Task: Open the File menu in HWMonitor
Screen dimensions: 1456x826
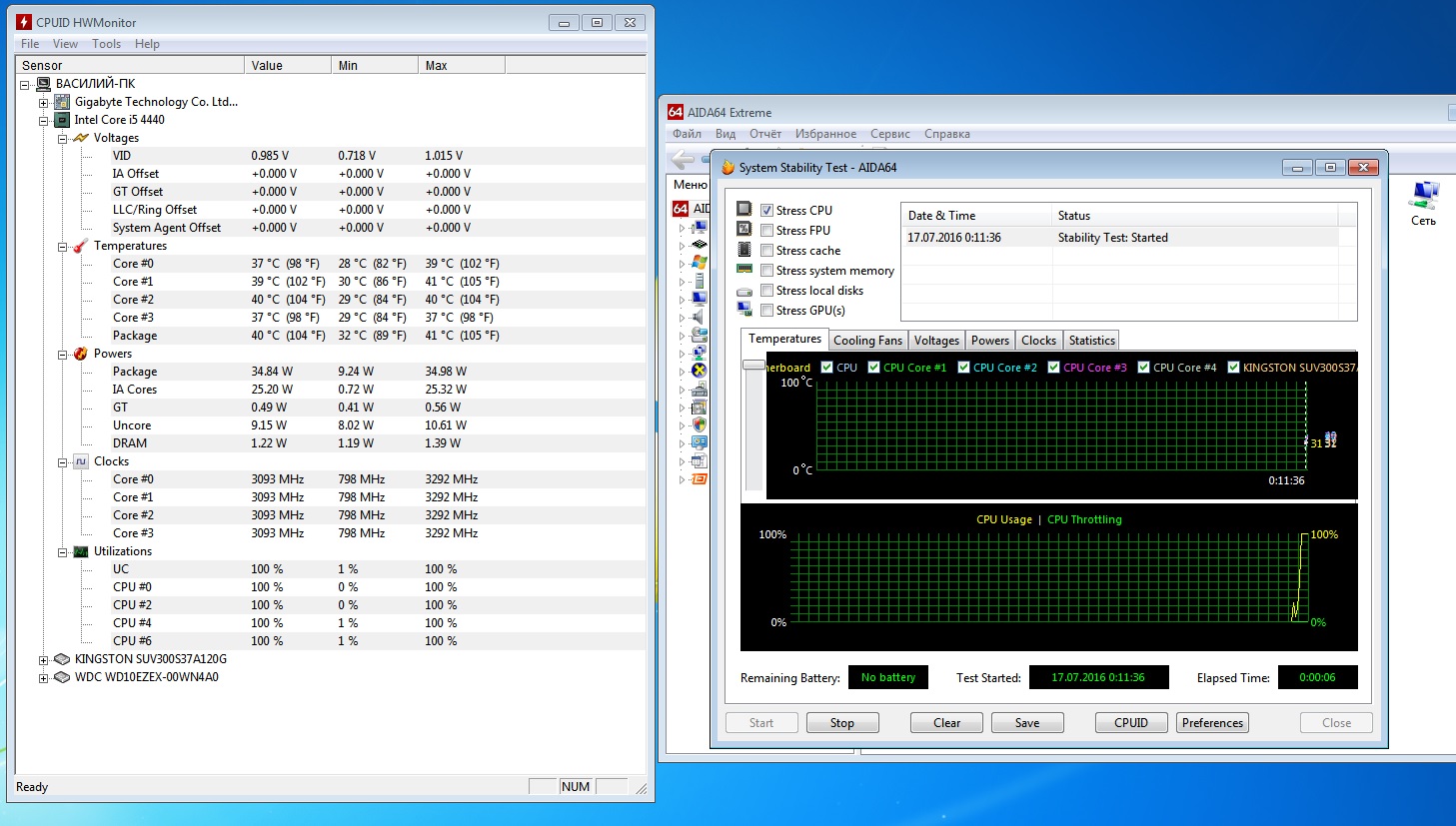Action: tap(30, 44)
